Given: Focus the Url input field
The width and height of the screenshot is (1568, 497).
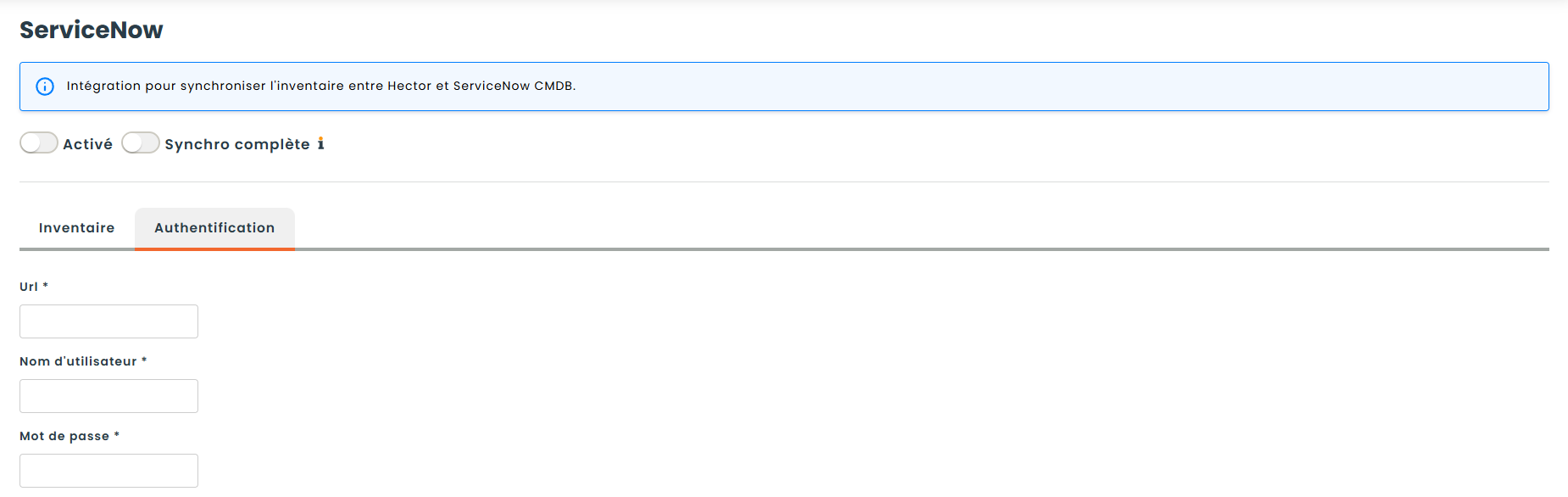Looking at the screenshot, I should (x=108, y=321).
